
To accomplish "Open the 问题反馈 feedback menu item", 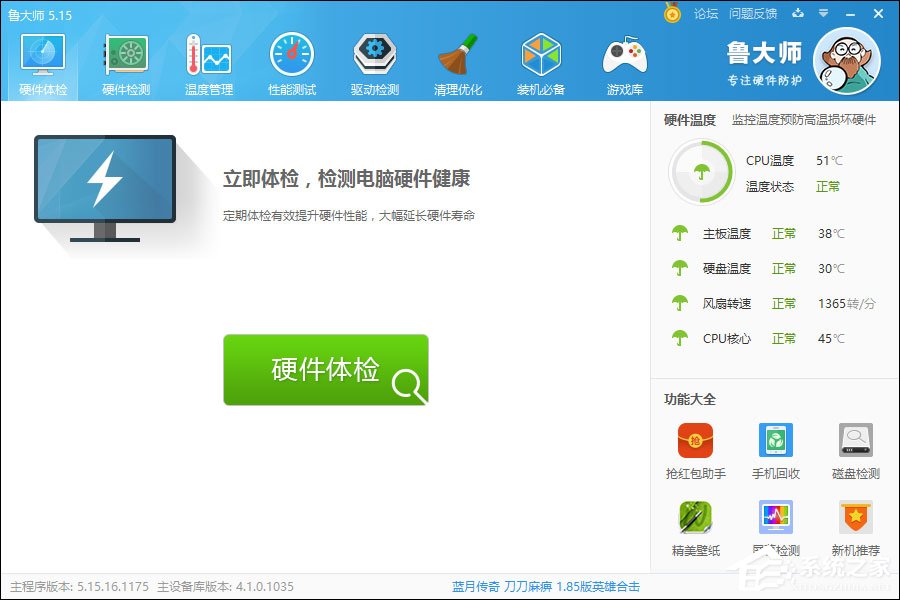I will tap(751, 14).
